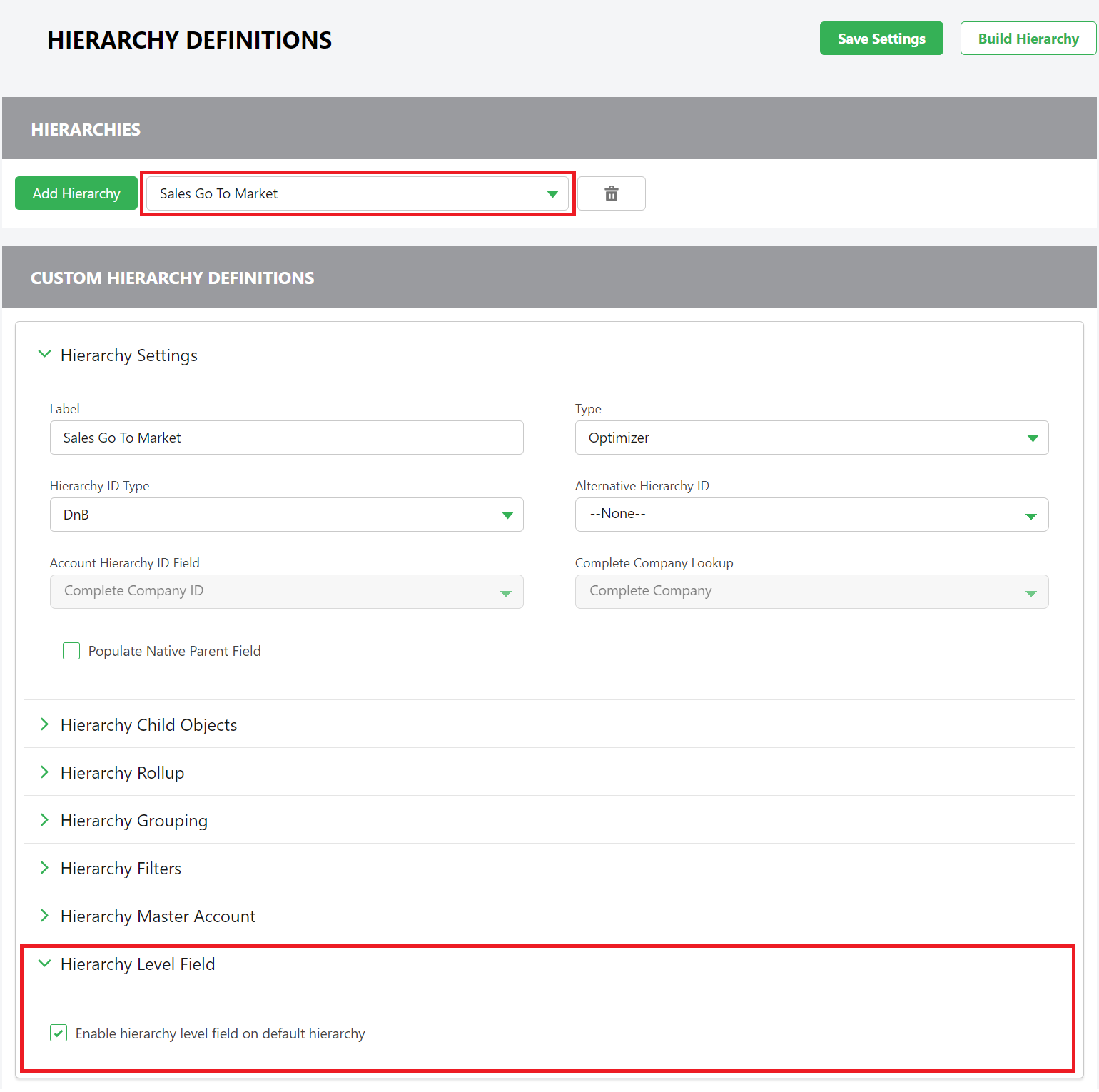Viewport: 1099px width, 1092px height.
Task: Click the Label input field
Action: pyautogui.click(x=285, y=438)
